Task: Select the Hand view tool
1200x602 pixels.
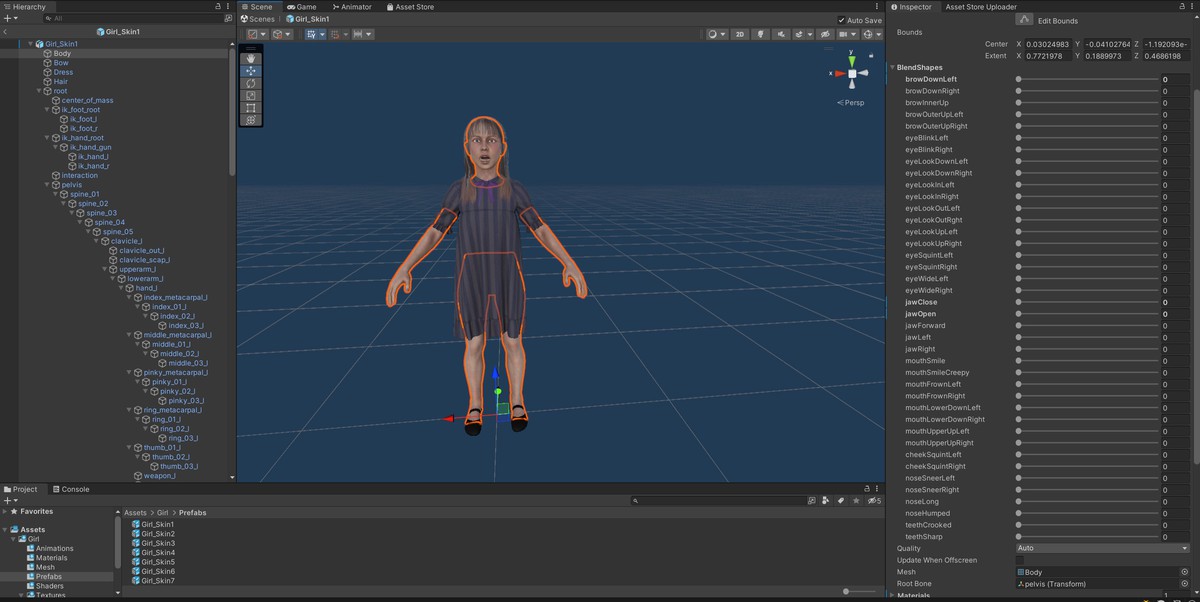Action: pyautogui.click(x=251, y=59)
